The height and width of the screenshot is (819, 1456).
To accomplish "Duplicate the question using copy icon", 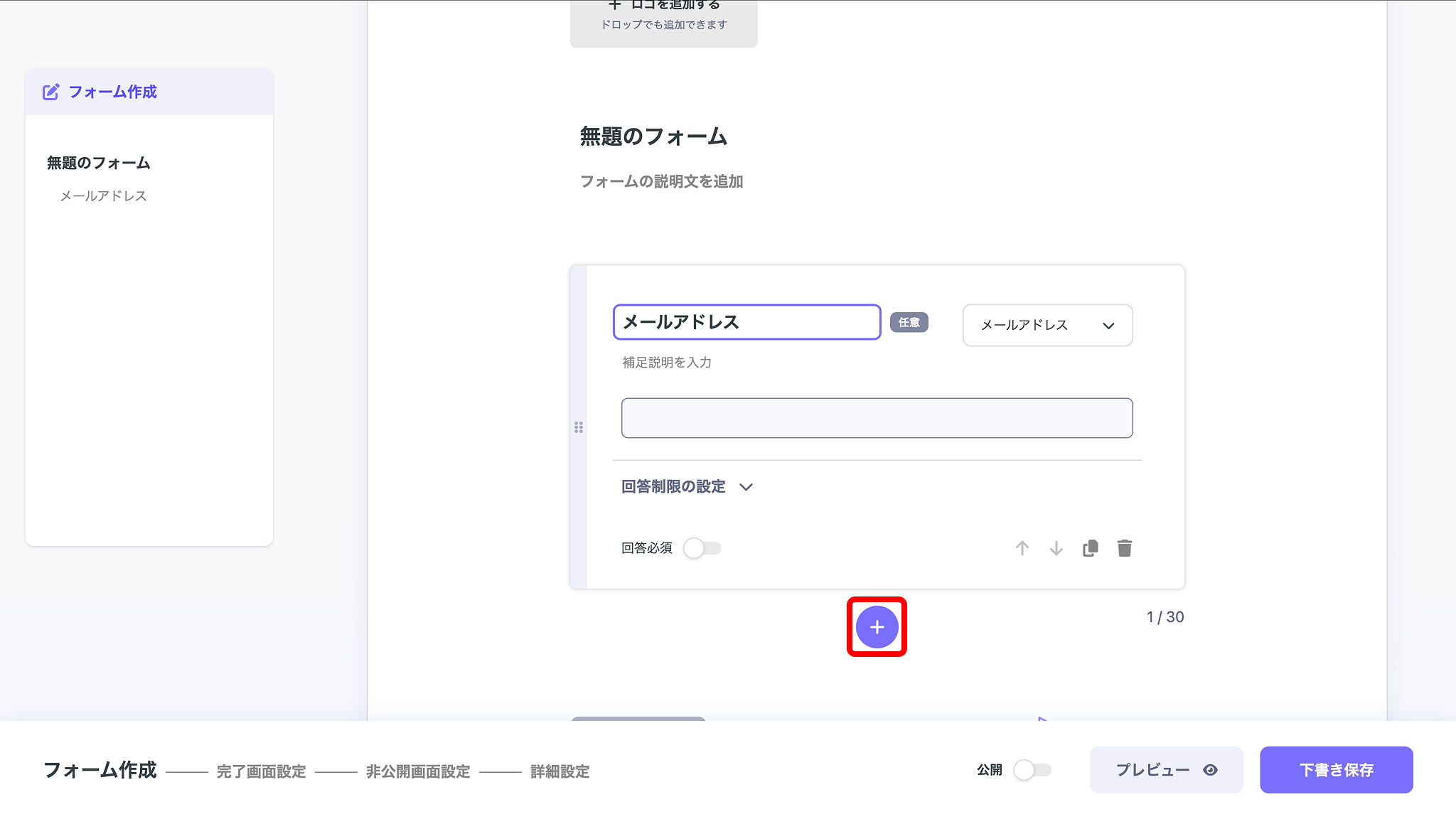I will [1090, 547].
